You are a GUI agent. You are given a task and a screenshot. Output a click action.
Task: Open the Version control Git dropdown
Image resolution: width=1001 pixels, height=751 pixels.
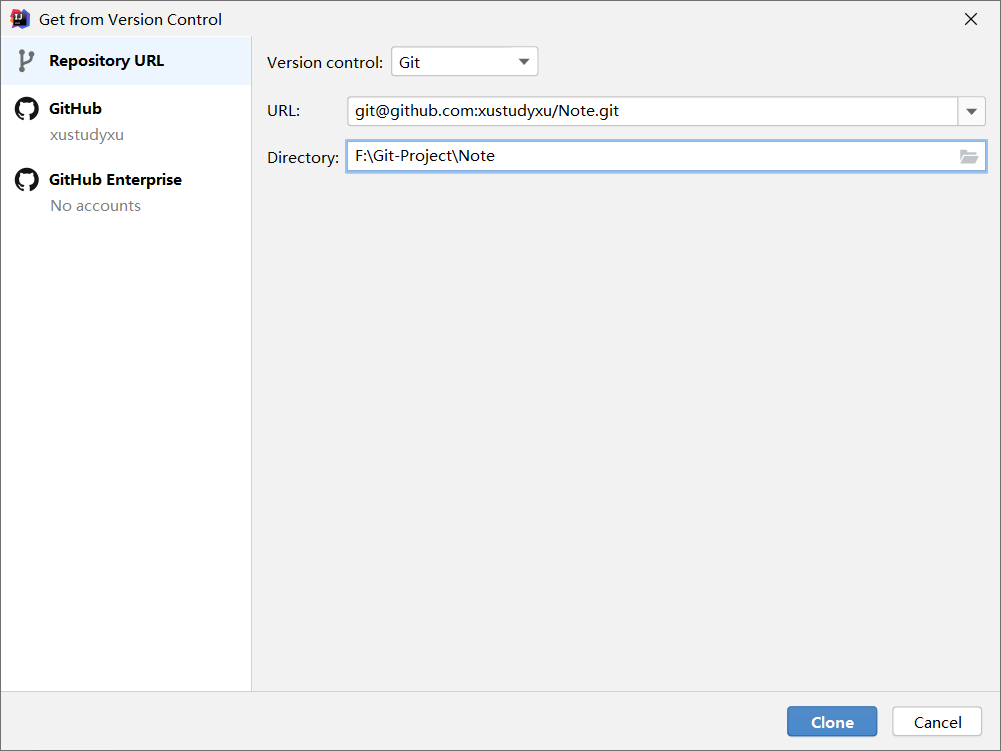pos(464,62)
